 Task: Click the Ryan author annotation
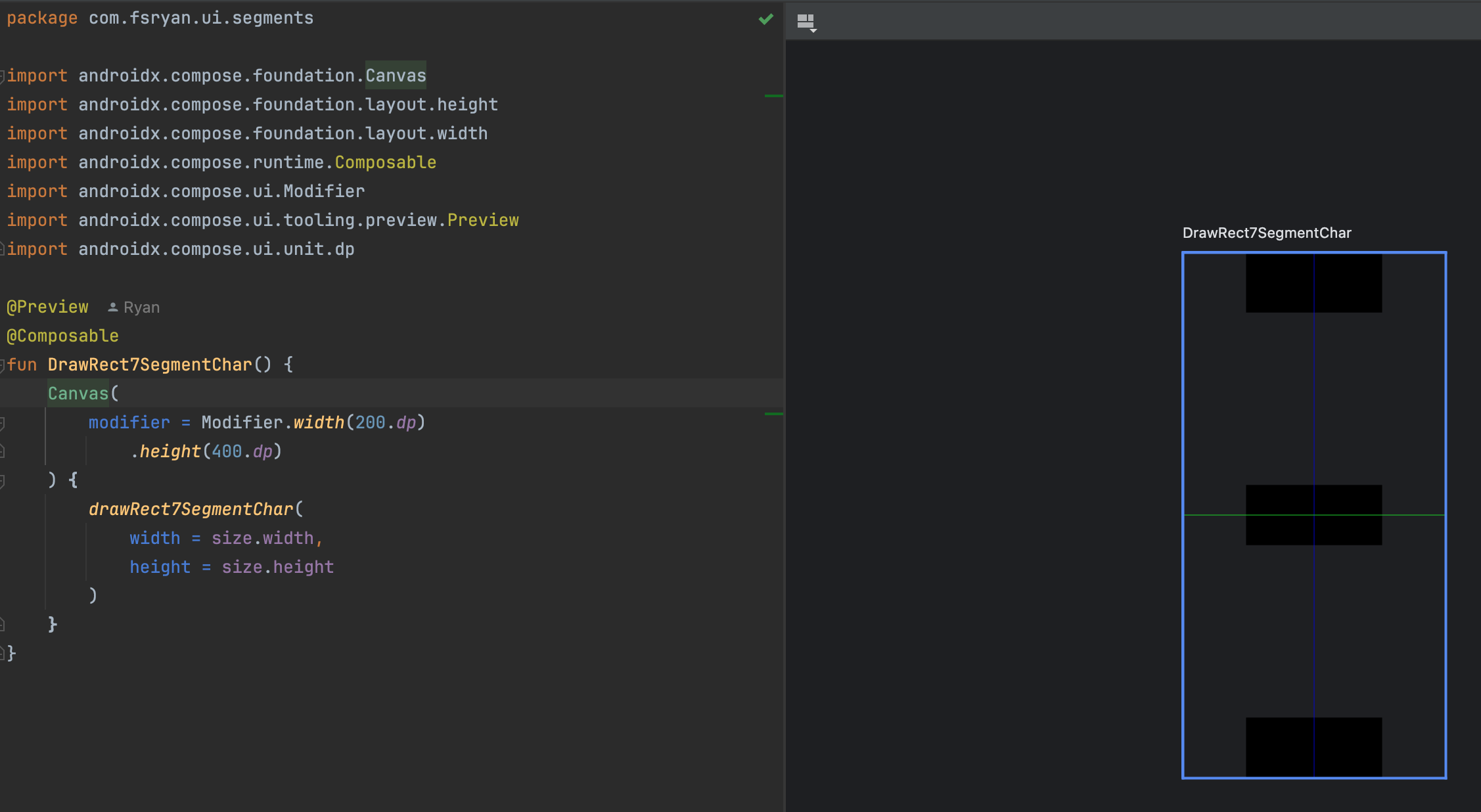pos(141,307)
